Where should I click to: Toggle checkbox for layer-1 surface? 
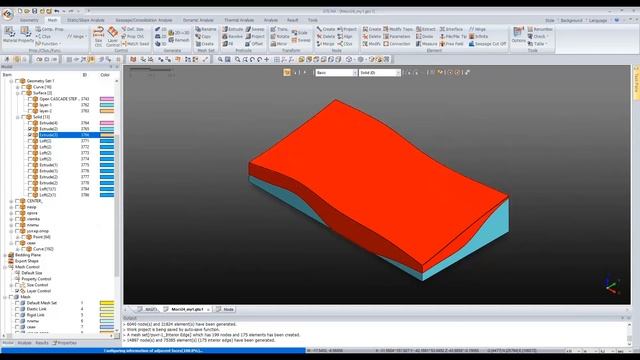[30, 105]
